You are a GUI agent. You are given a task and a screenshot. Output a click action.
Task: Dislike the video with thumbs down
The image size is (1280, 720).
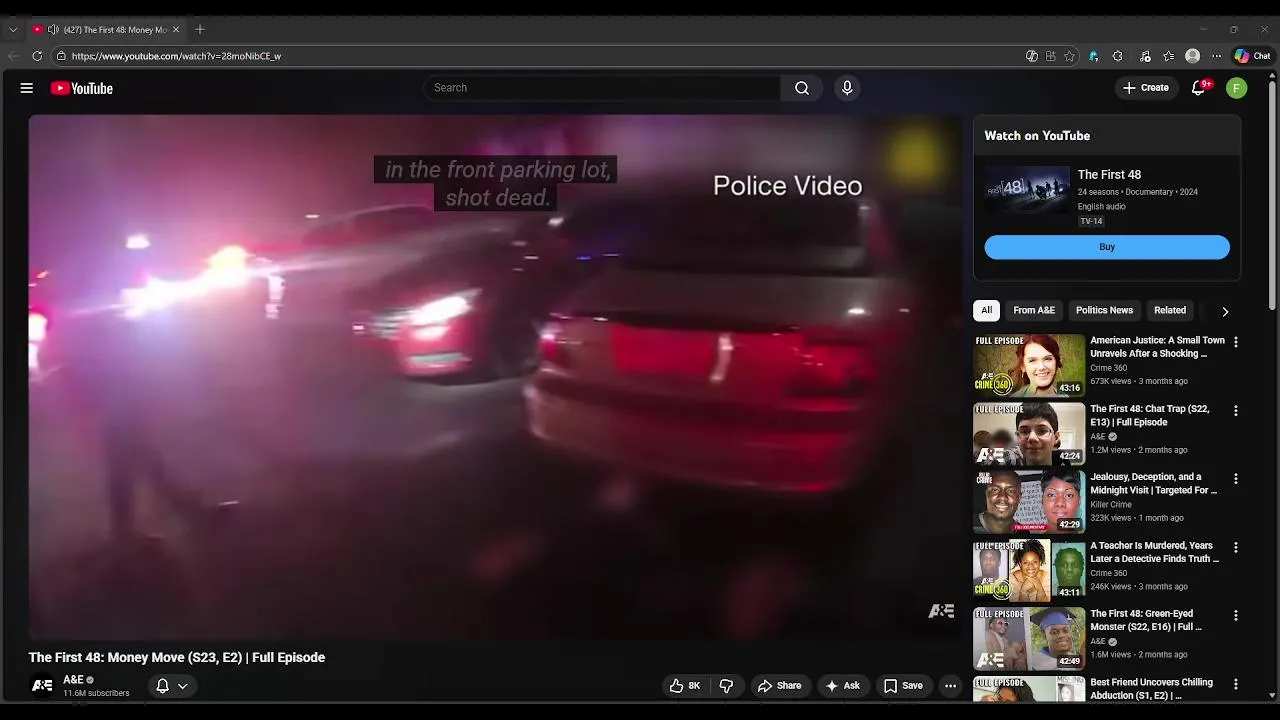[726, 686]
